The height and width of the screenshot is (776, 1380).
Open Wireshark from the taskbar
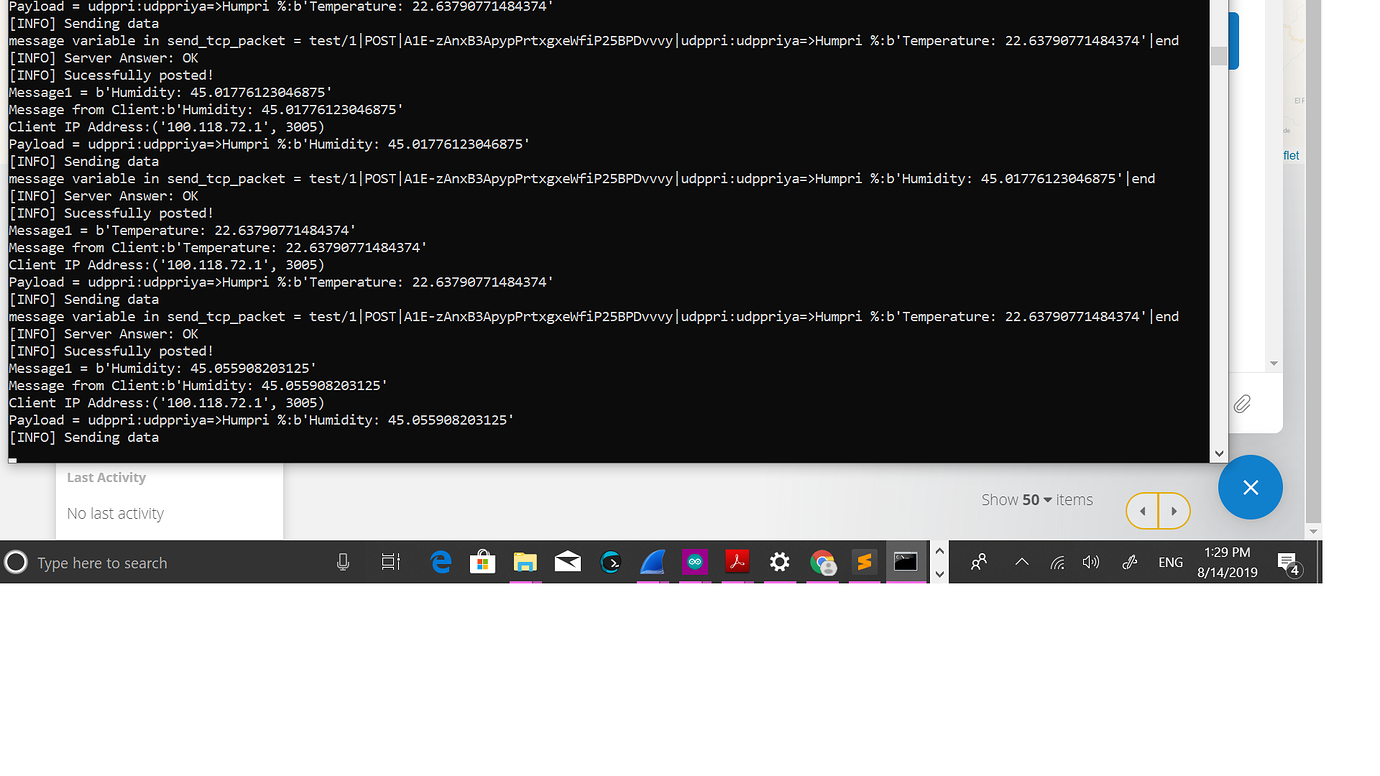point(652,562)
